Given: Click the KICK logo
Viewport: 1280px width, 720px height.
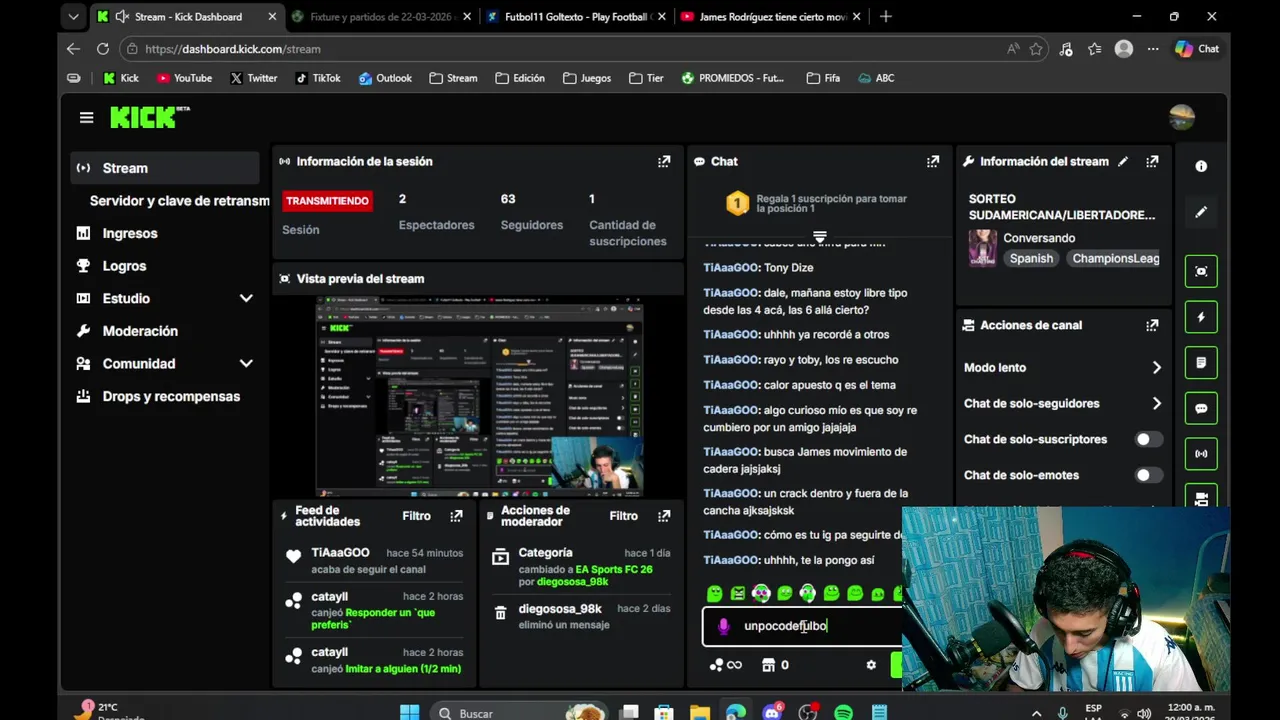Looking at the screenshot, I should [149, 117].
